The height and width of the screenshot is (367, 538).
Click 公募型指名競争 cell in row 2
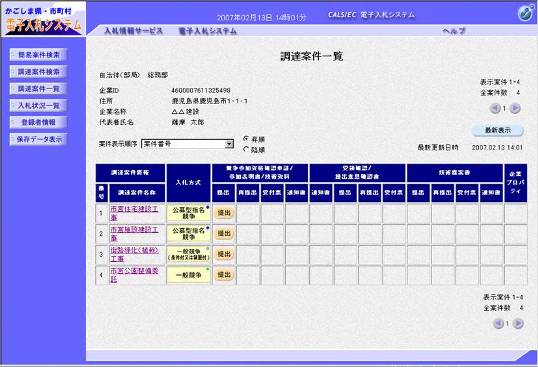(188, 234)
